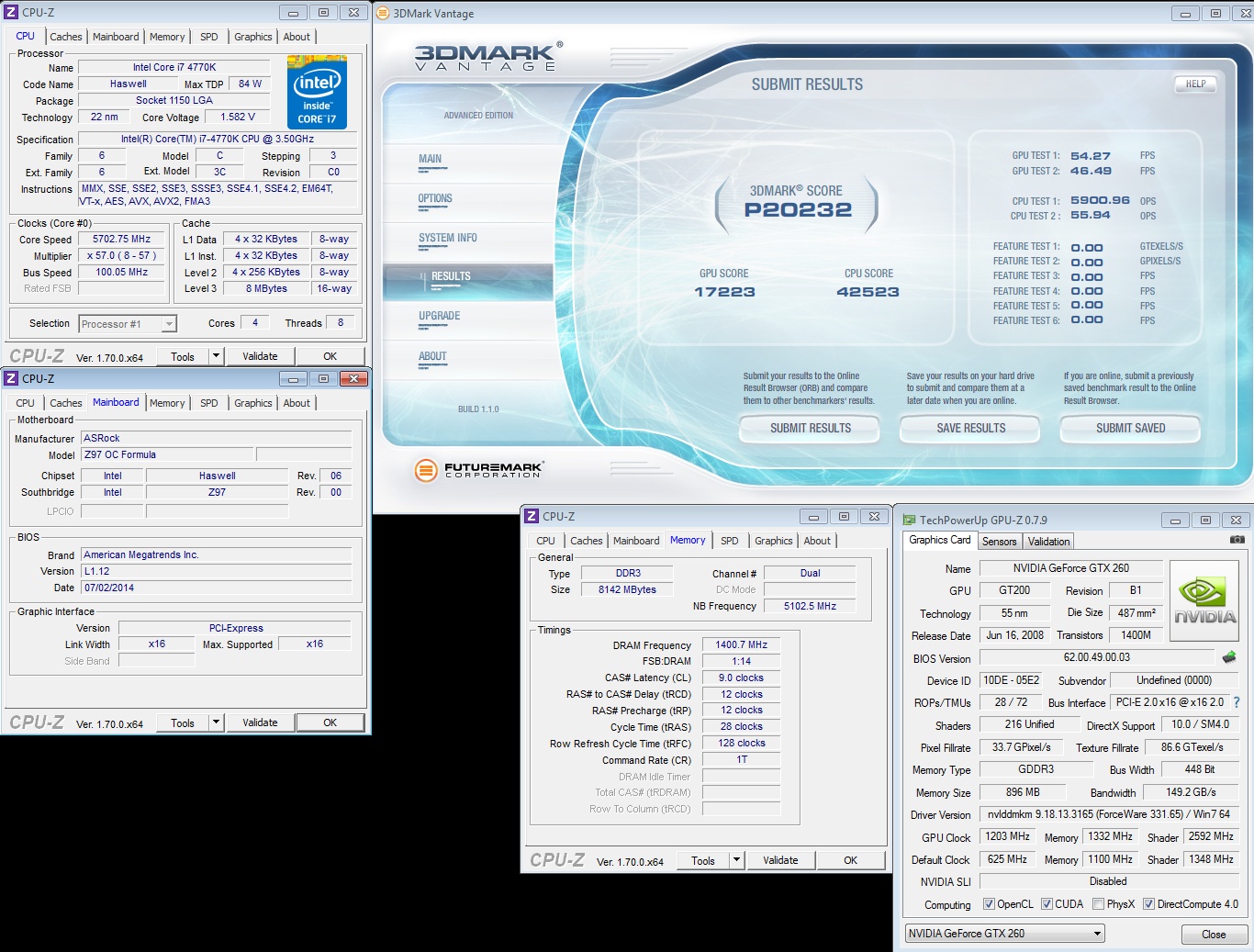Click the Intel Core i7 4770K name field
This screenshot has height=952, width=1254.
(x=174, y=67)
